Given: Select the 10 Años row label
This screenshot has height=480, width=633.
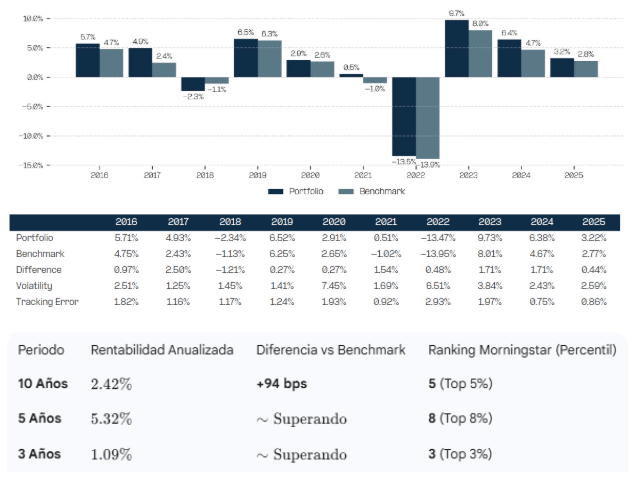Looking at the screenshot, I should click(42, 384).
